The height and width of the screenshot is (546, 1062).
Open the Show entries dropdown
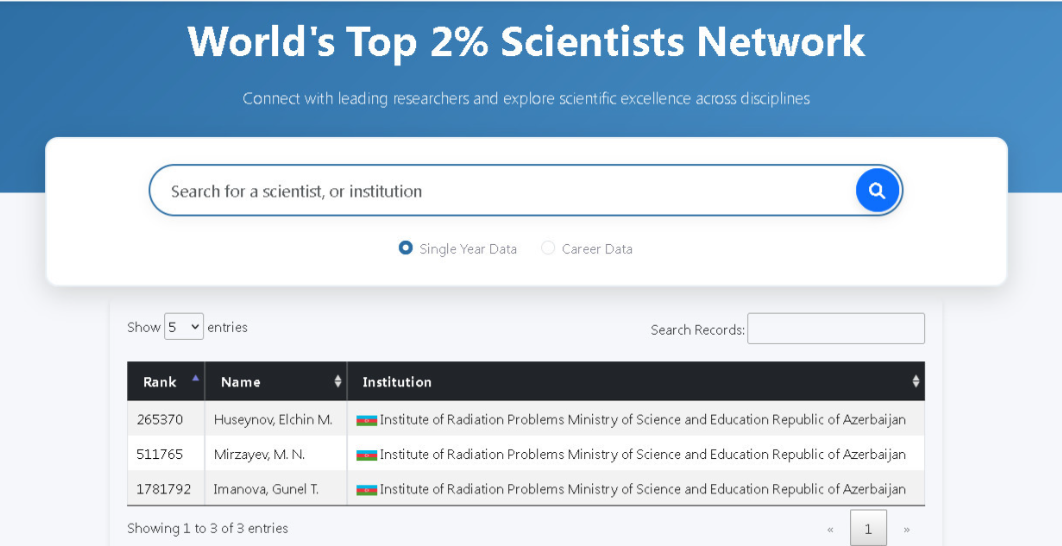tap(184, 327)
